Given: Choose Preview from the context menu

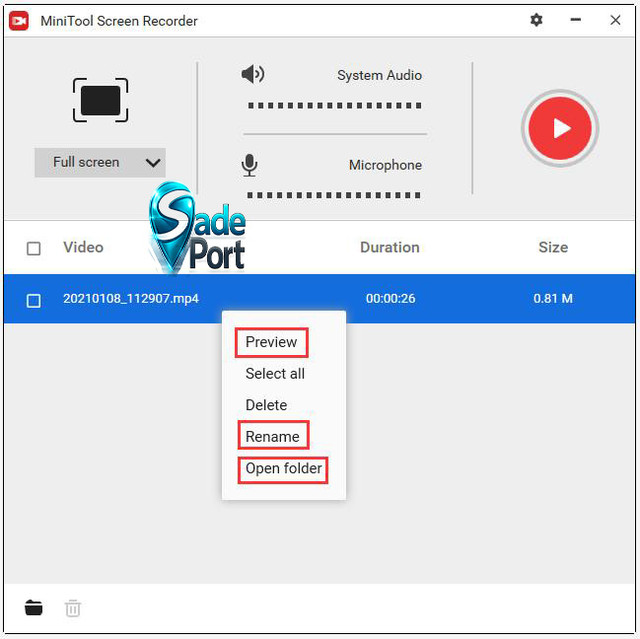Looking at the screenshot, I should point(271,342).
